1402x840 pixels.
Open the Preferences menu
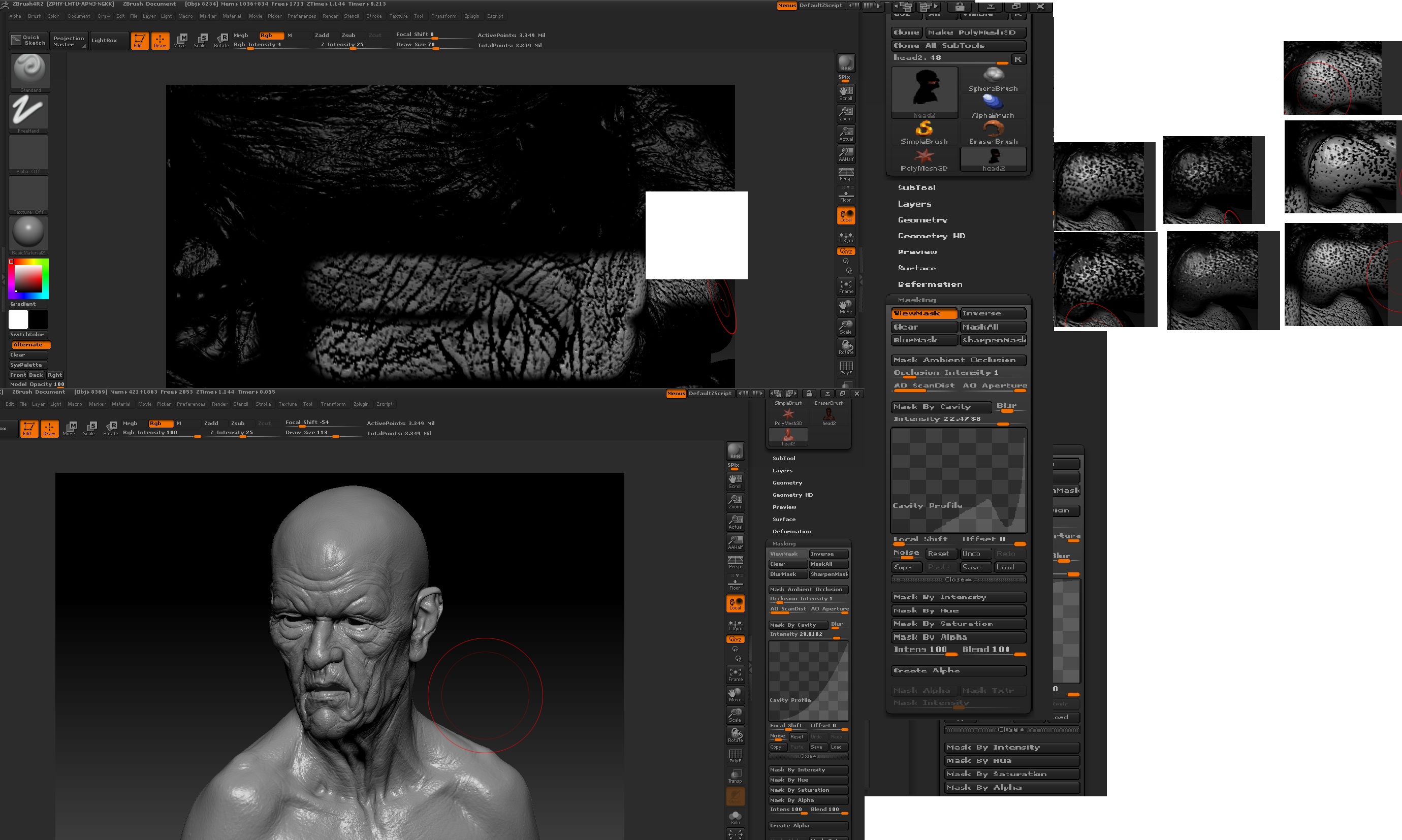click(x=301, y=16)
